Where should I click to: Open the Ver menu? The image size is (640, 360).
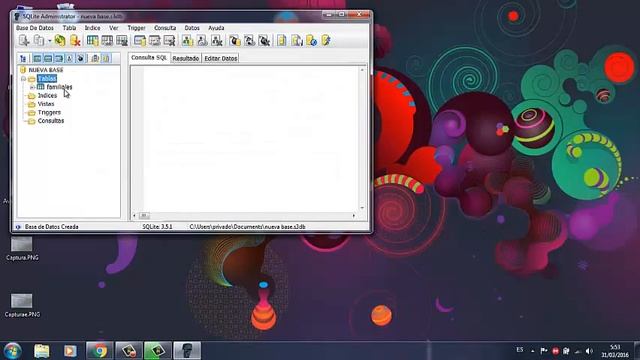(x=114, y=28)
